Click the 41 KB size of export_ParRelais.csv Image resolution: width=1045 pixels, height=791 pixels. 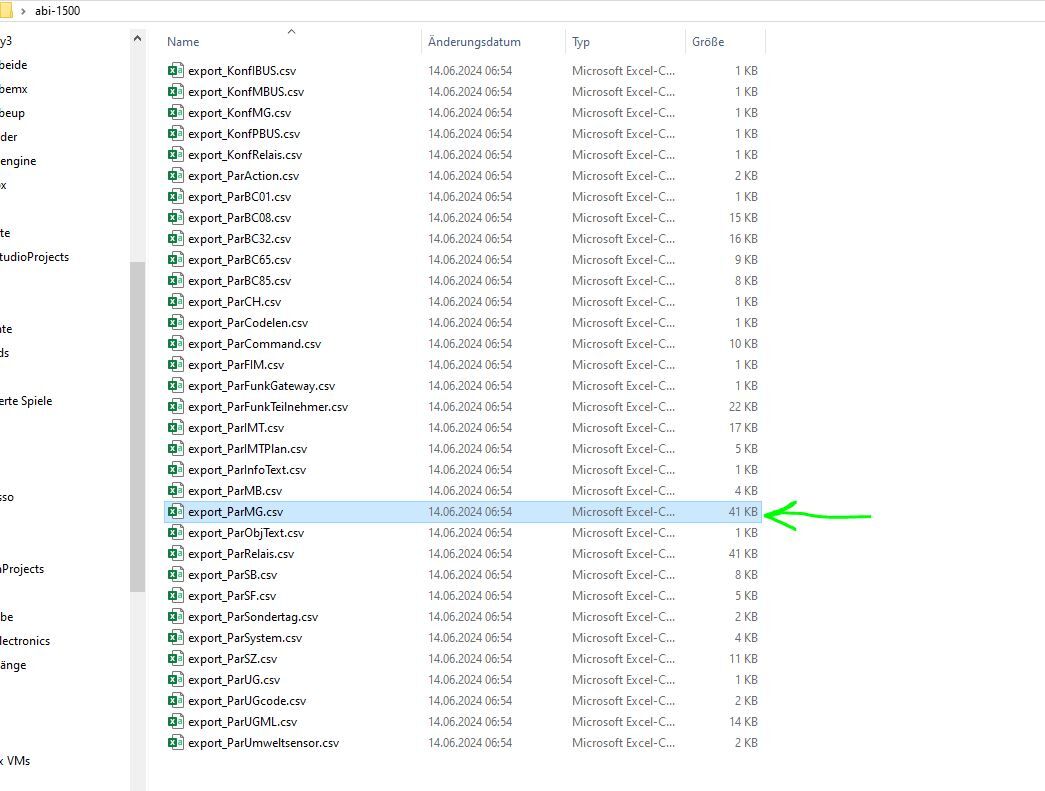click(743, 553)
